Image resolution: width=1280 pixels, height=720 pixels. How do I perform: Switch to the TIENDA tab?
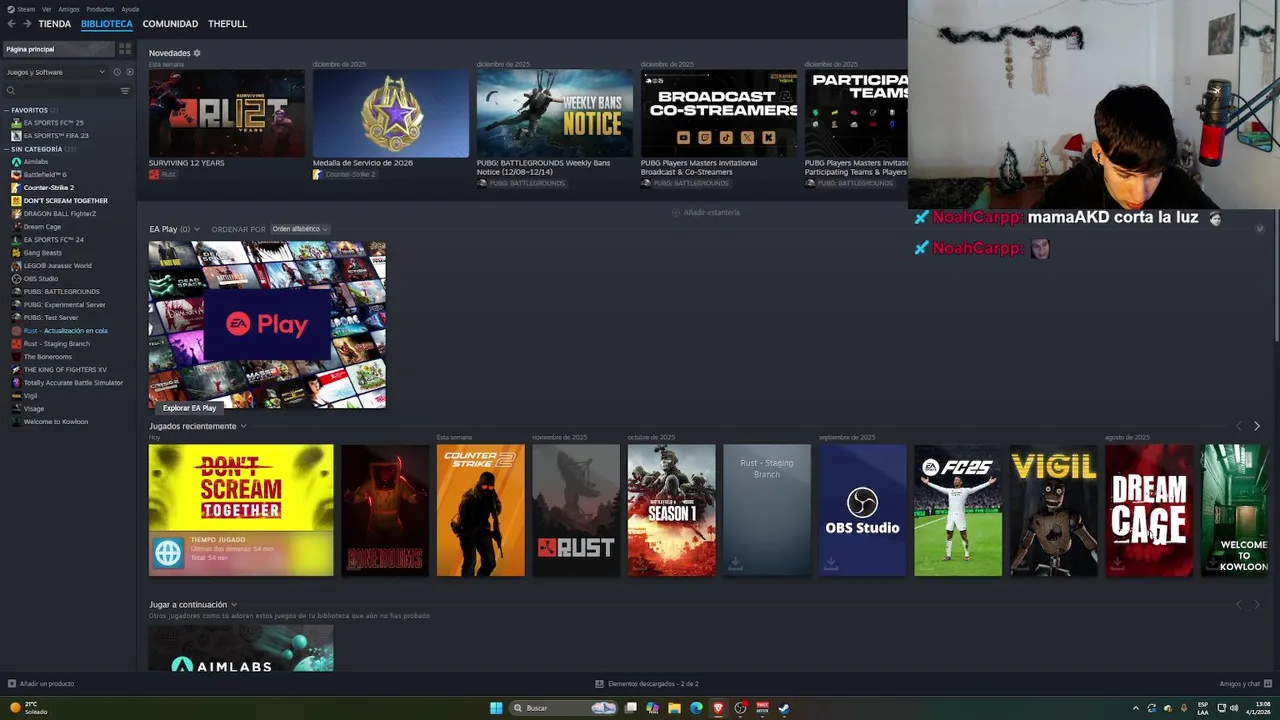pyautogui.click(x=54, y=24)
